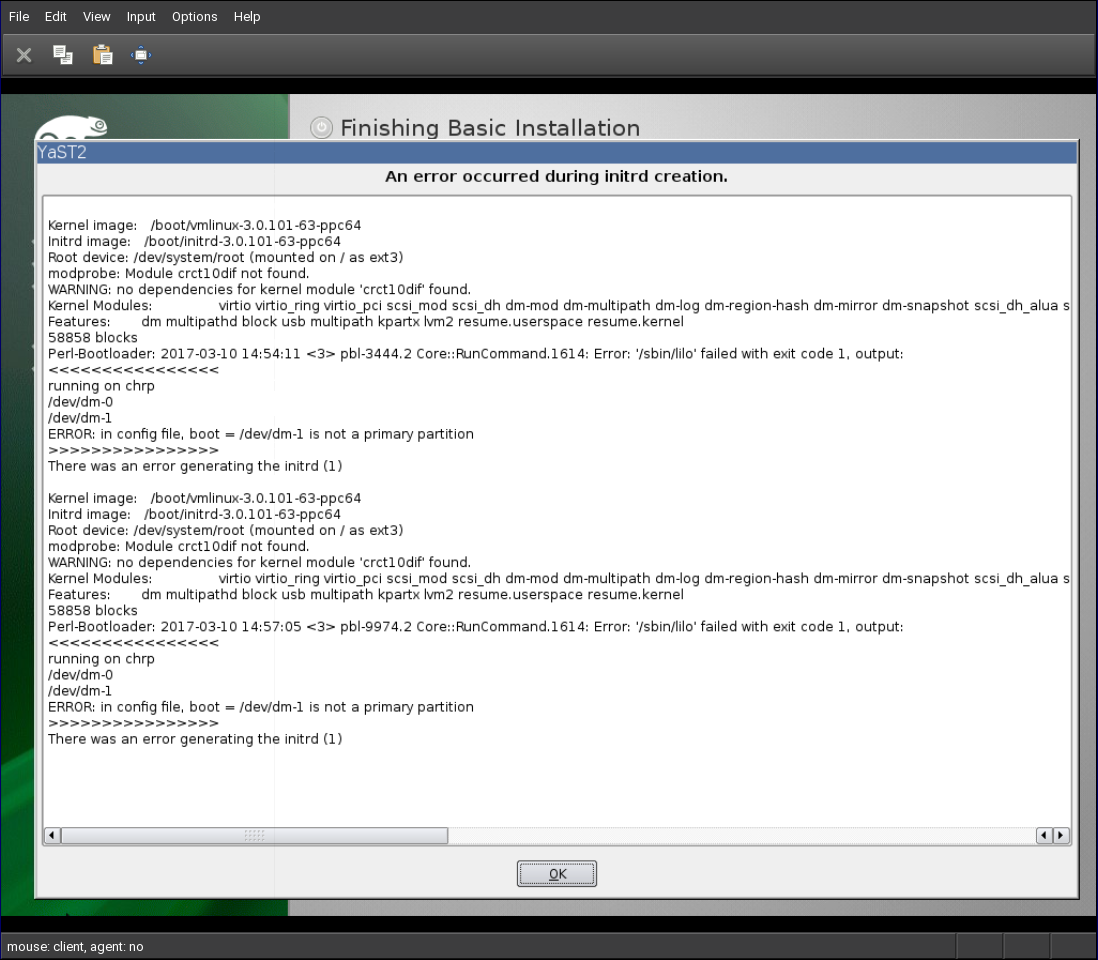Click the fullscreen toggle icon

pos(141,55)
